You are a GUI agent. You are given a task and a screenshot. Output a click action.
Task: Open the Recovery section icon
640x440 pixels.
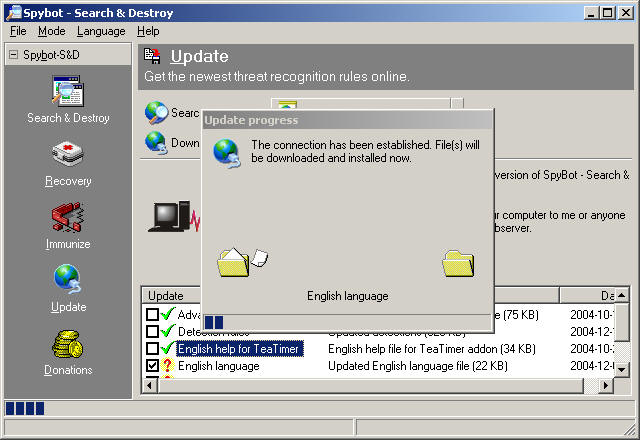coord(68,156)
